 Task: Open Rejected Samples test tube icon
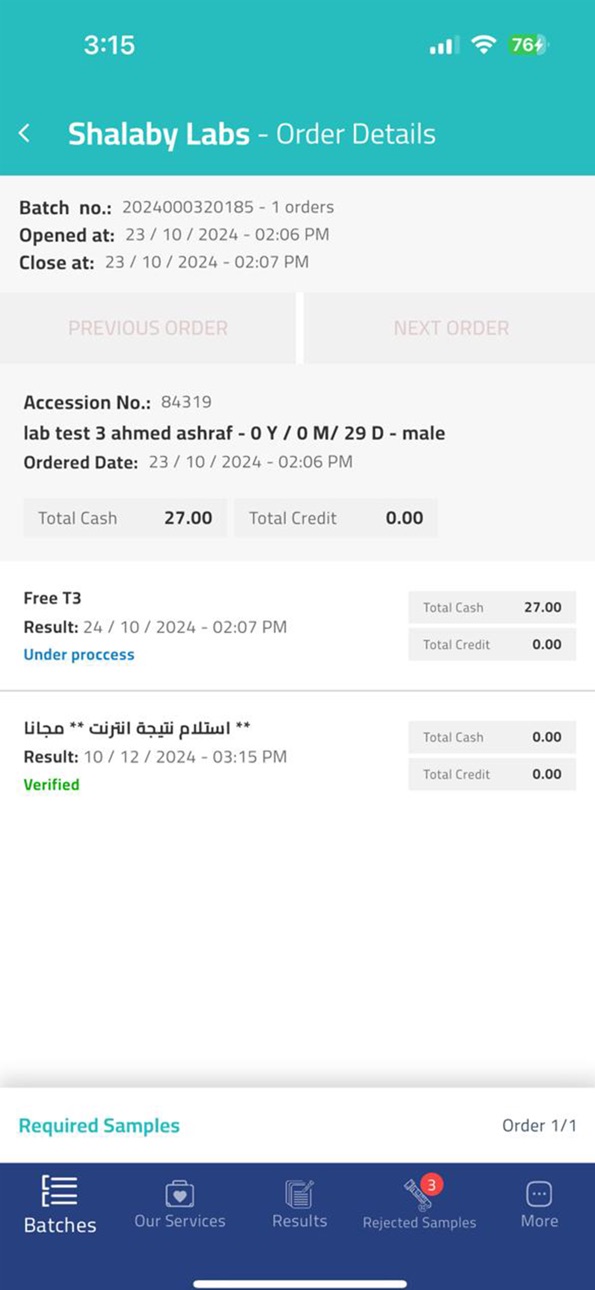[417, 1195]
